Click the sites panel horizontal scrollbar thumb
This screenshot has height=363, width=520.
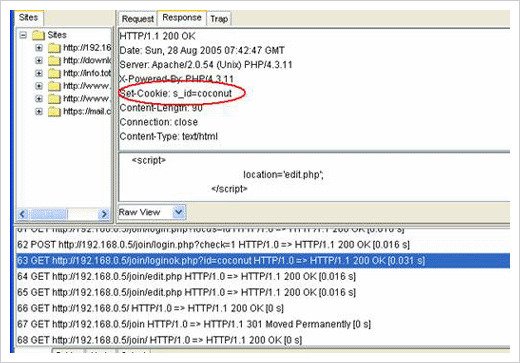49,214
